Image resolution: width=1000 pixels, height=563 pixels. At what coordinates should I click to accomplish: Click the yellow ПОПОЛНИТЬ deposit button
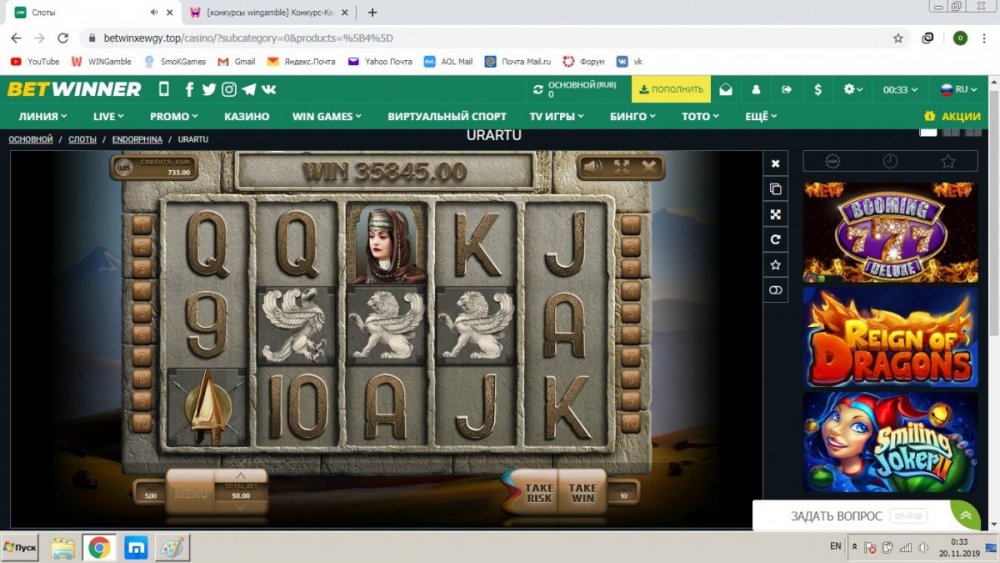point(671,89)
